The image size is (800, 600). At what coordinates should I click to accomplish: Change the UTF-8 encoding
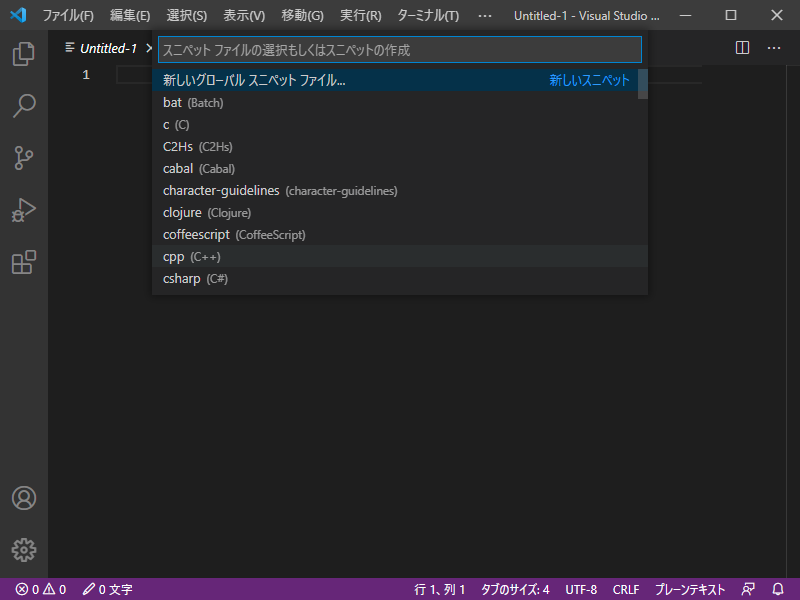(x=581, y=589)
